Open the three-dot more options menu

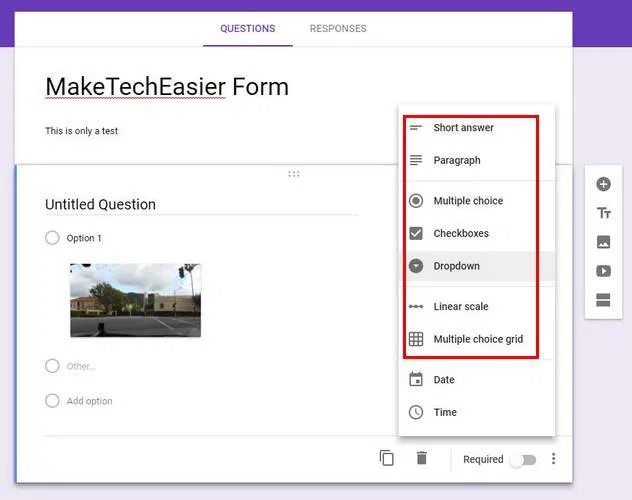click(554, 459)
